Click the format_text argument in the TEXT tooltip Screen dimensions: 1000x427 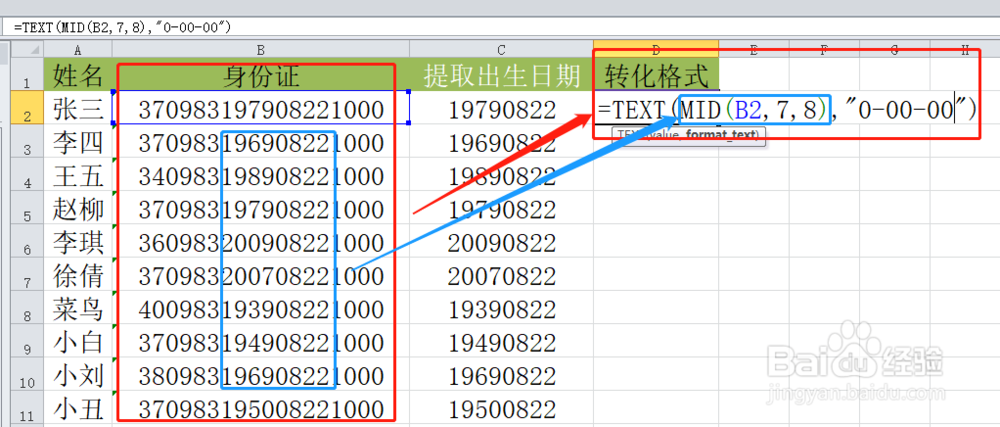tap(721, 135)
